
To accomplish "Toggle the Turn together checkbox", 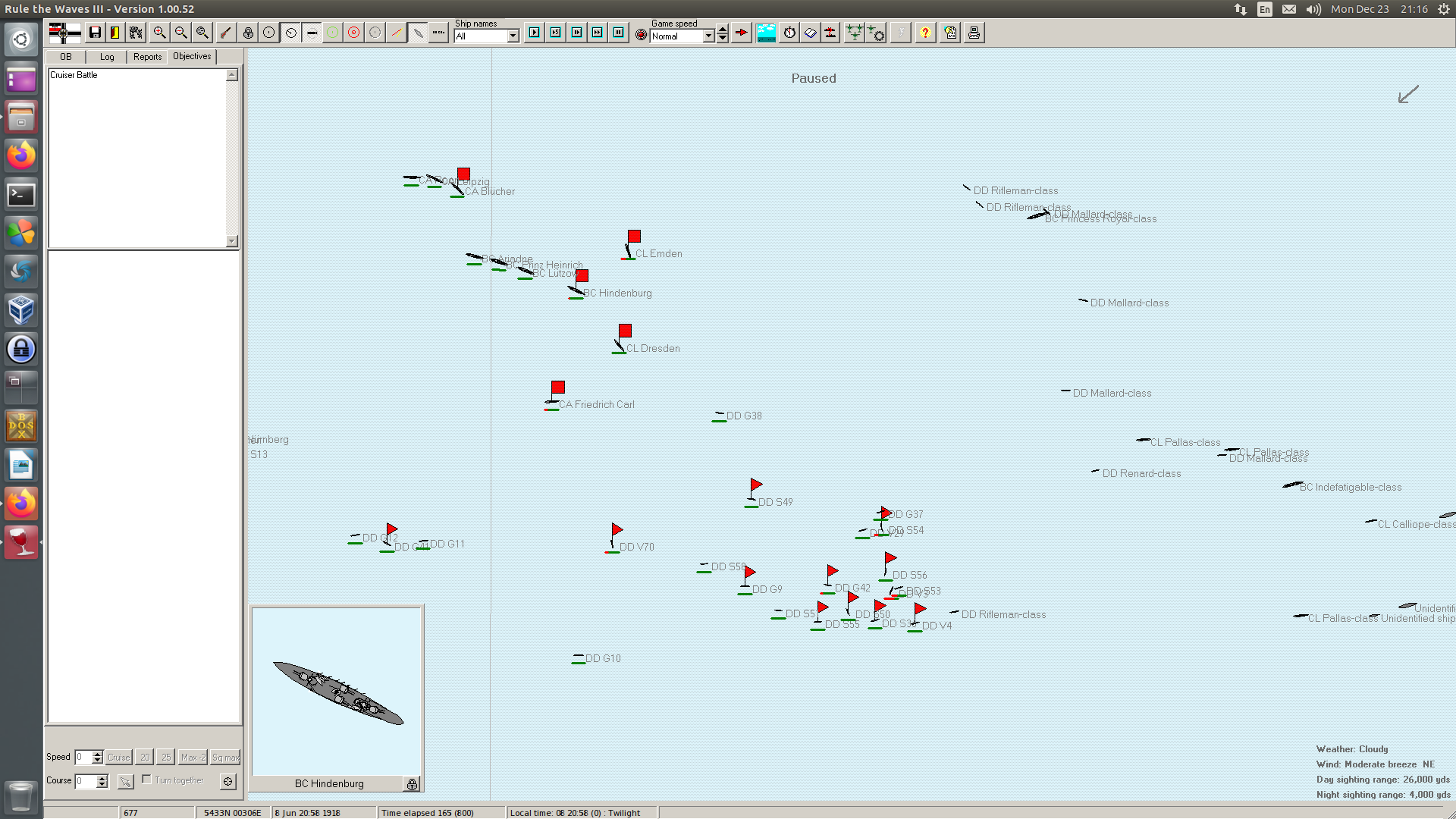I will point(147,780).
